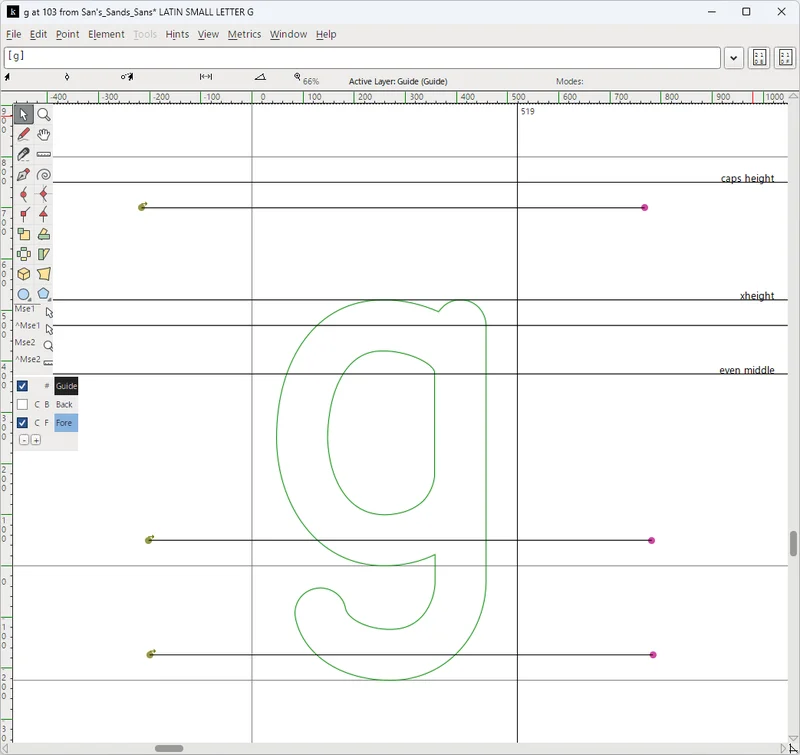Select the Pen point tool
The height and width of the screenshot is (755, 800).
23,174
